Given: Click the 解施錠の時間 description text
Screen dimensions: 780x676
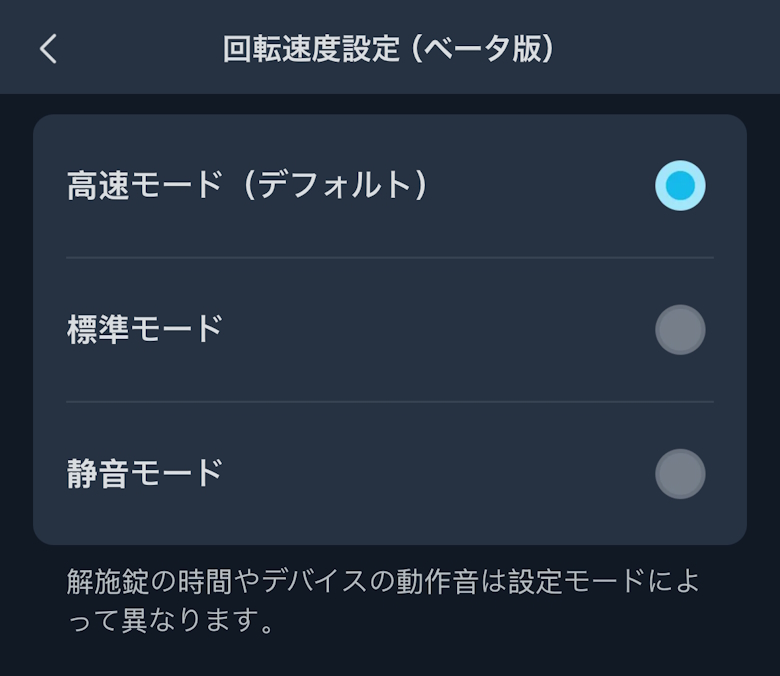Looking at the screenshot, I should point(142,581).
